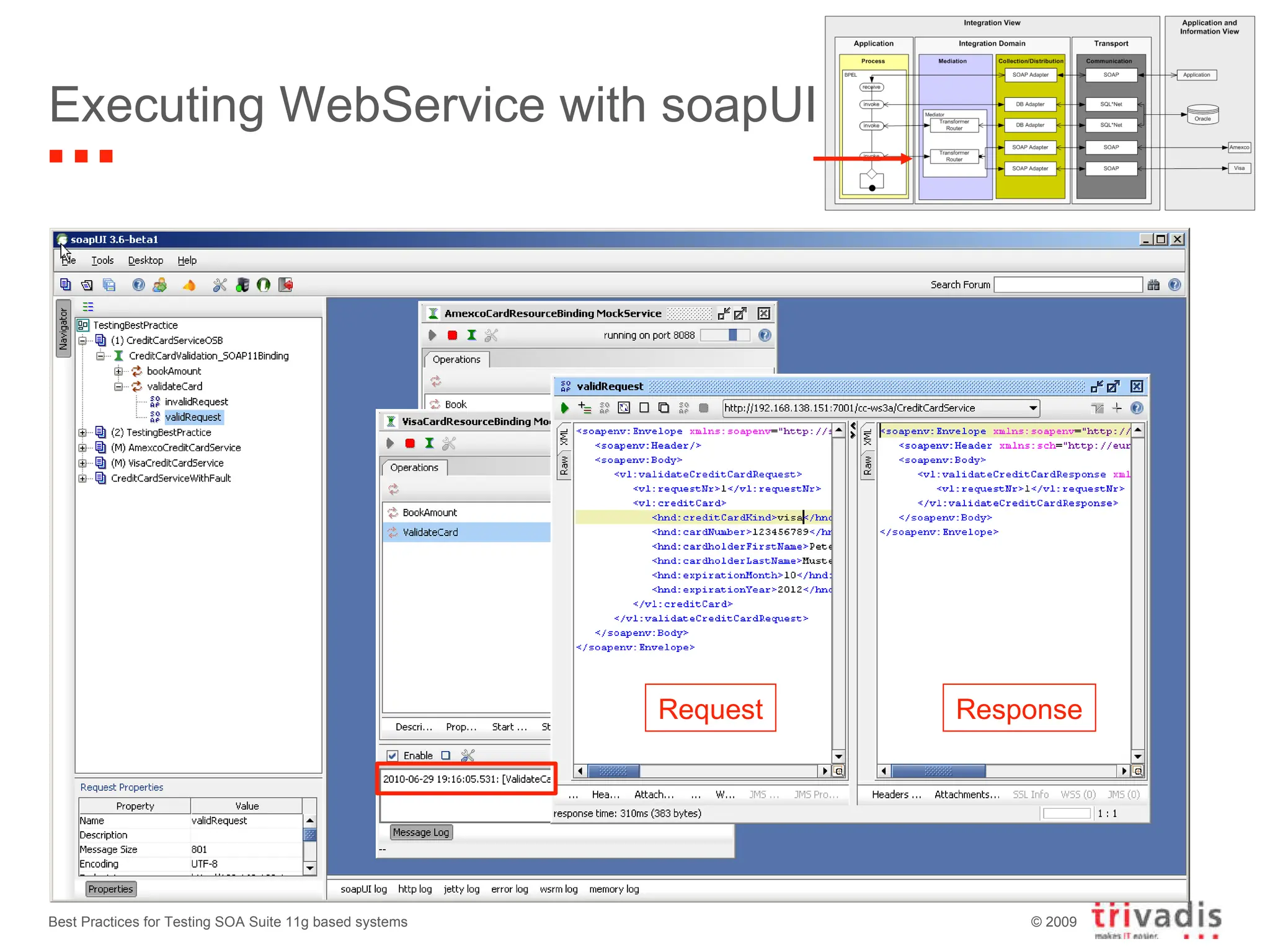1270x952 pixels.
Task: Select the XML view tab of the request editor
Action: (564, 437)
